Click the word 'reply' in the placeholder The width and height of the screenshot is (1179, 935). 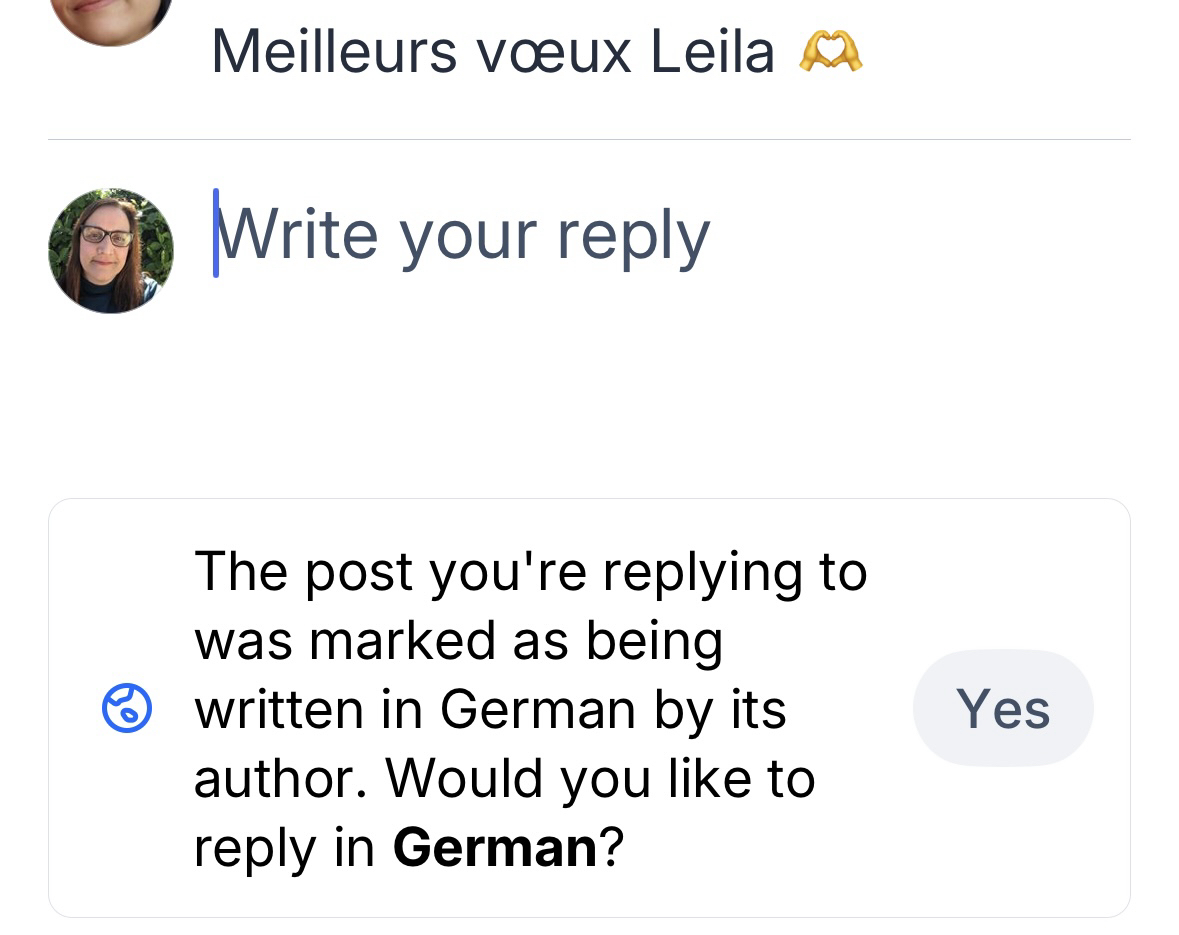tap(632, 236)
